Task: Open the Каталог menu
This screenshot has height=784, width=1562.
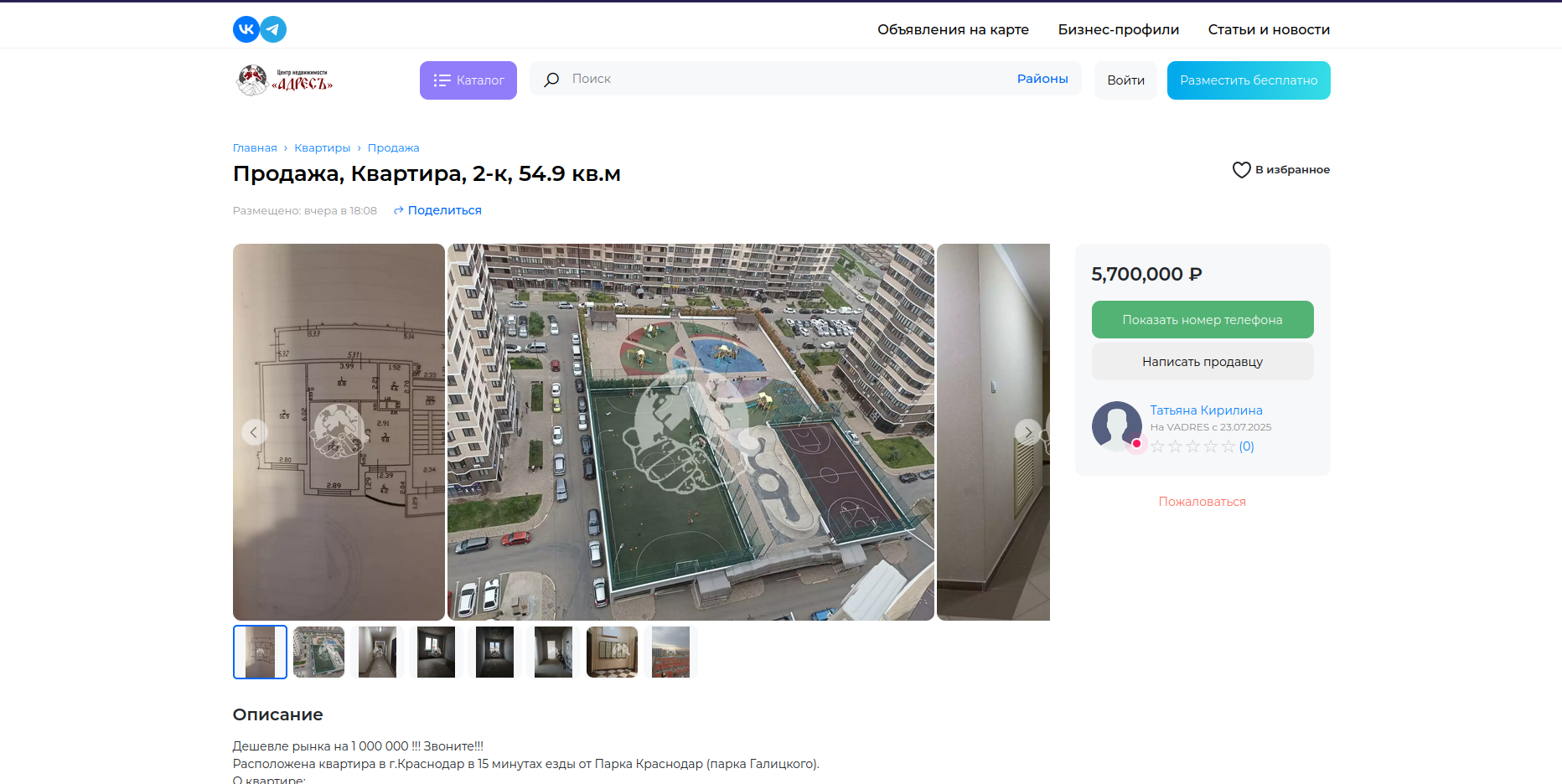Action: 468,80
